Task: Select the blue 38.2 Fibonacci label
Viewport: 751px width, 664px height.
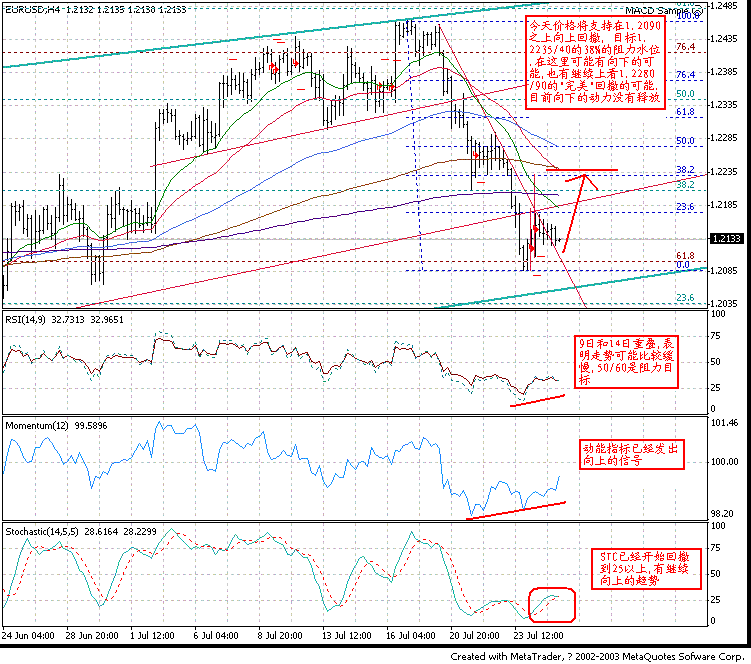Action: (685, 170)
